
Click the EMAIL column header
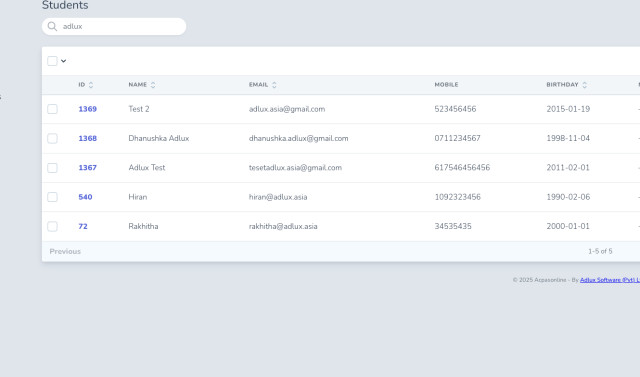(x=258, y=85)
